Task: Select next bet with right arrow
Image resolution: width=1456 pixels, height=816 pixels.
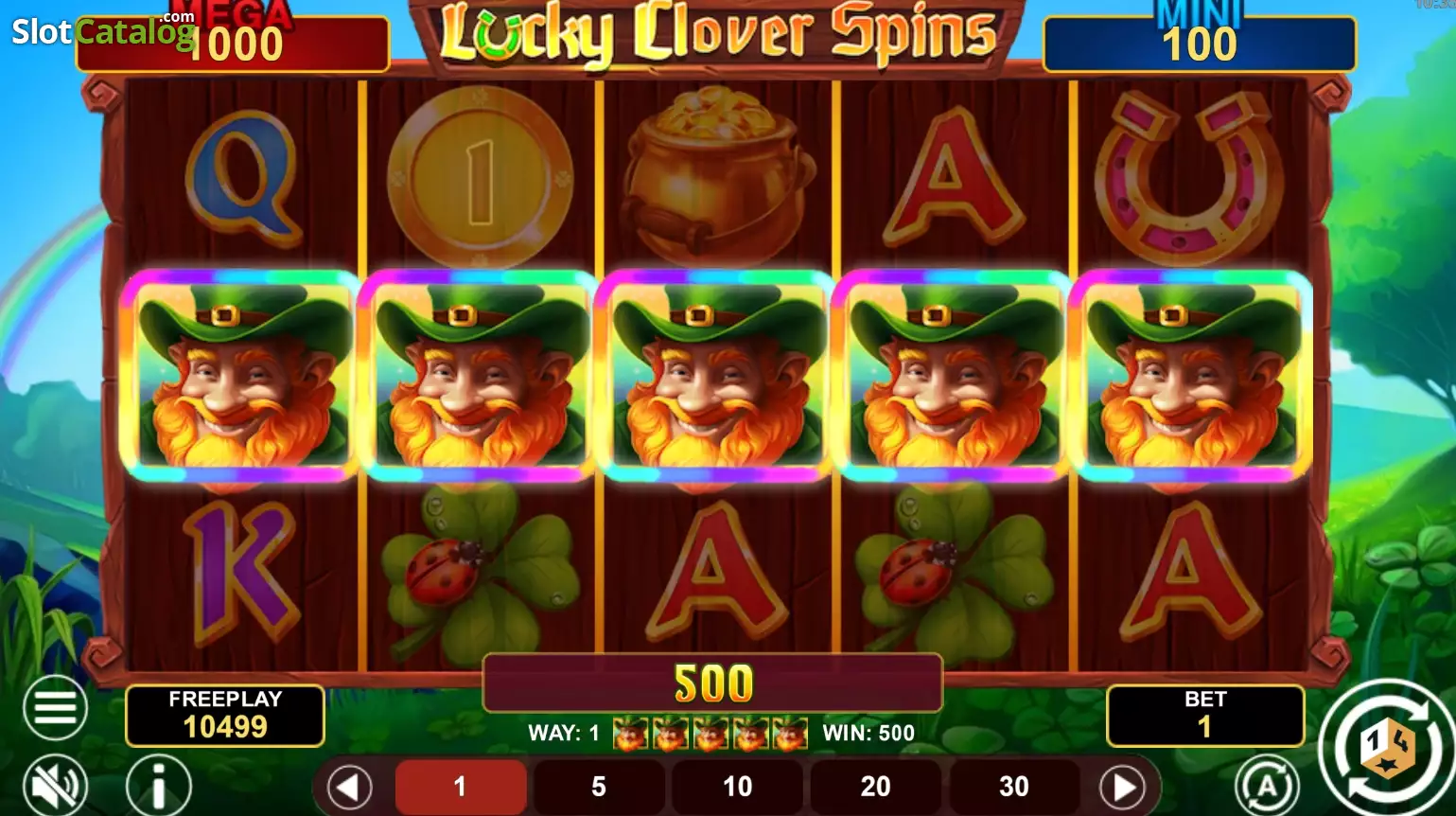Action: point(1122,787)
